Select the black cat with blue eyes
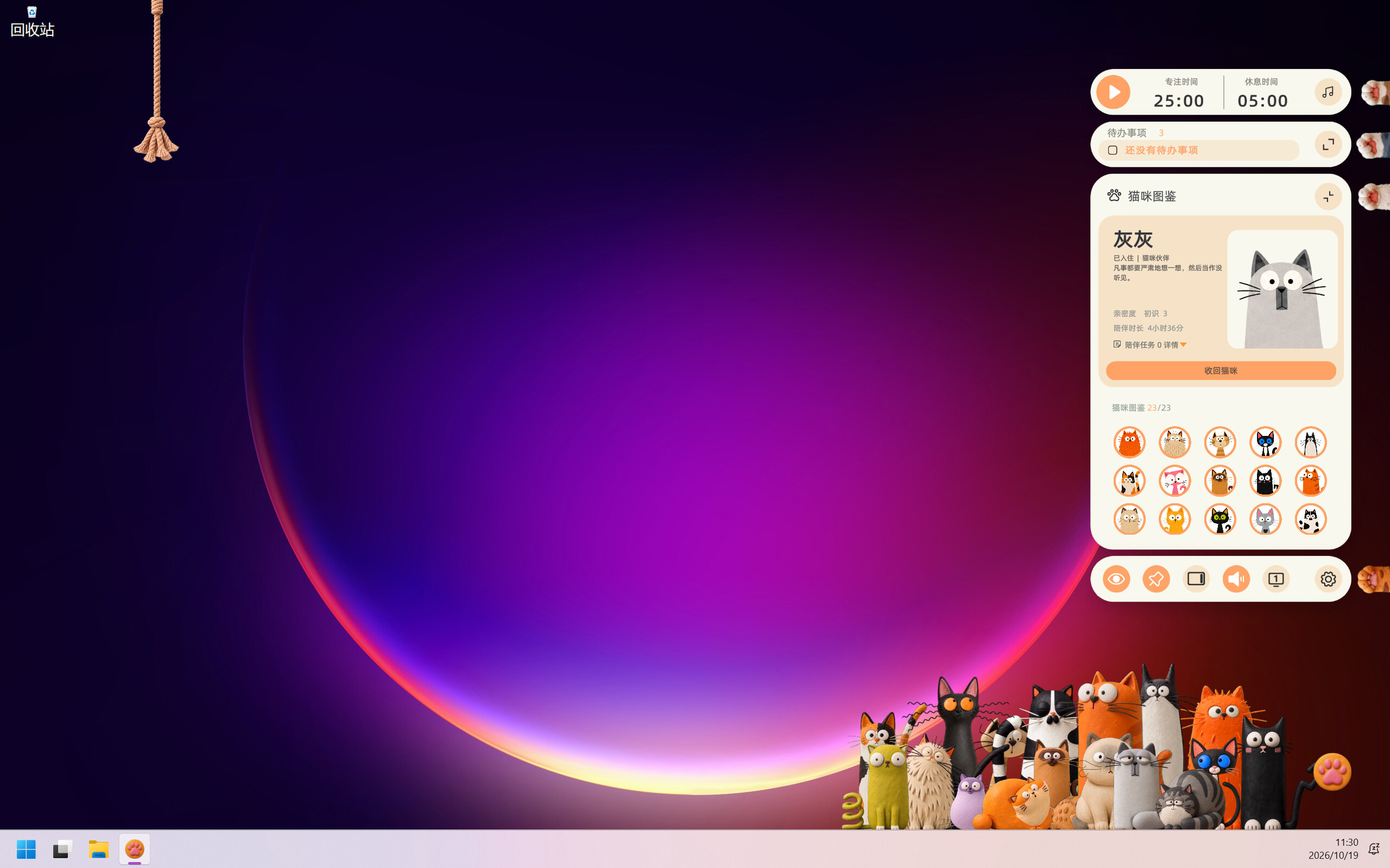The height and width of the screenshot is (868, 1390). [1266, 442]
